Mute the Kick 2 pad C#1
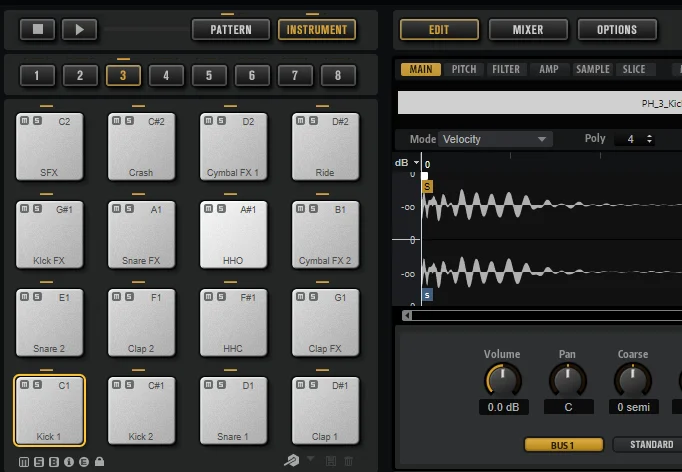Viewport: 682px width, 472px height. (x=117, y=385)
